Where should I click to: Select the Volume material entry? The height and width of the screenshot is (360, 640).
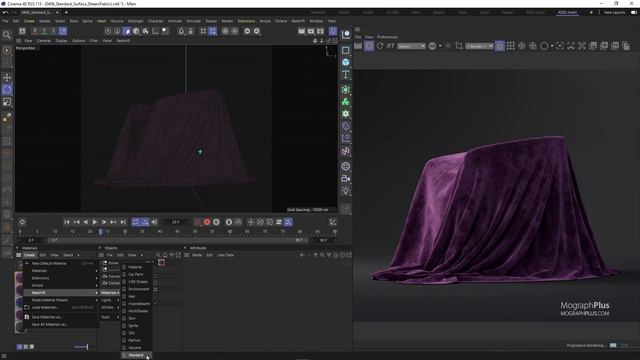pos(135,348)
